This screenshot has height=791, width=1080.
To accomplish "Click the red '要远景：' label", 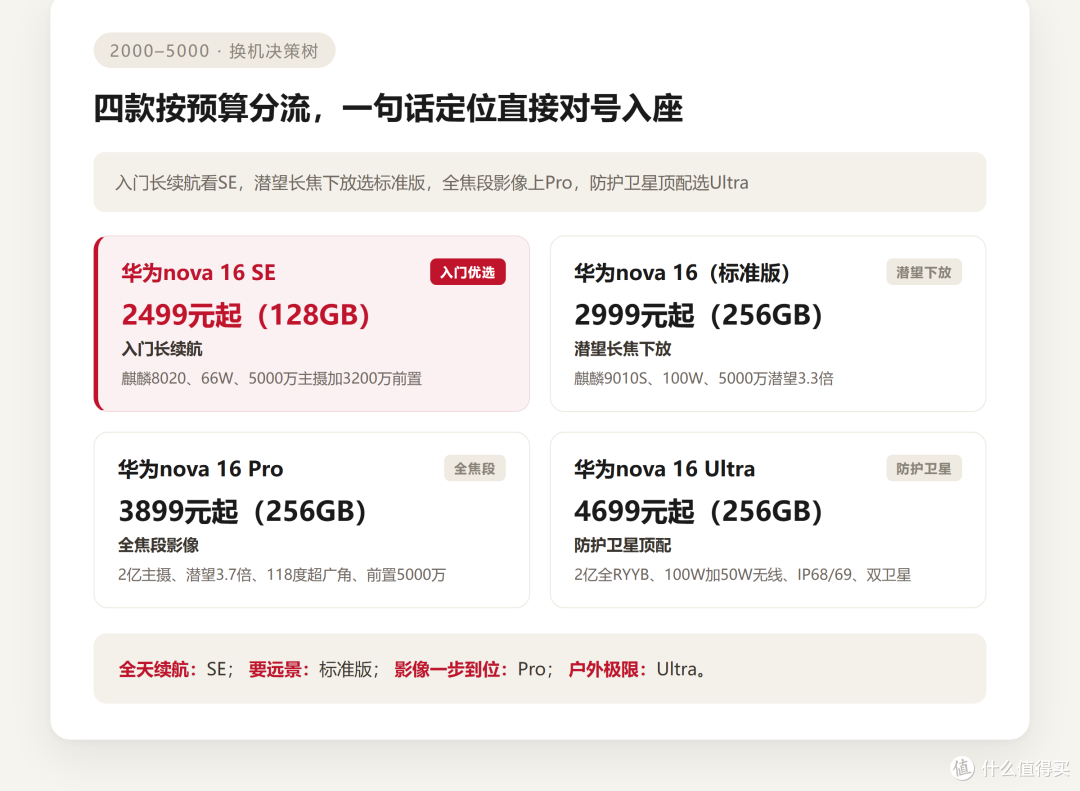I will click(x=279, y=669).
